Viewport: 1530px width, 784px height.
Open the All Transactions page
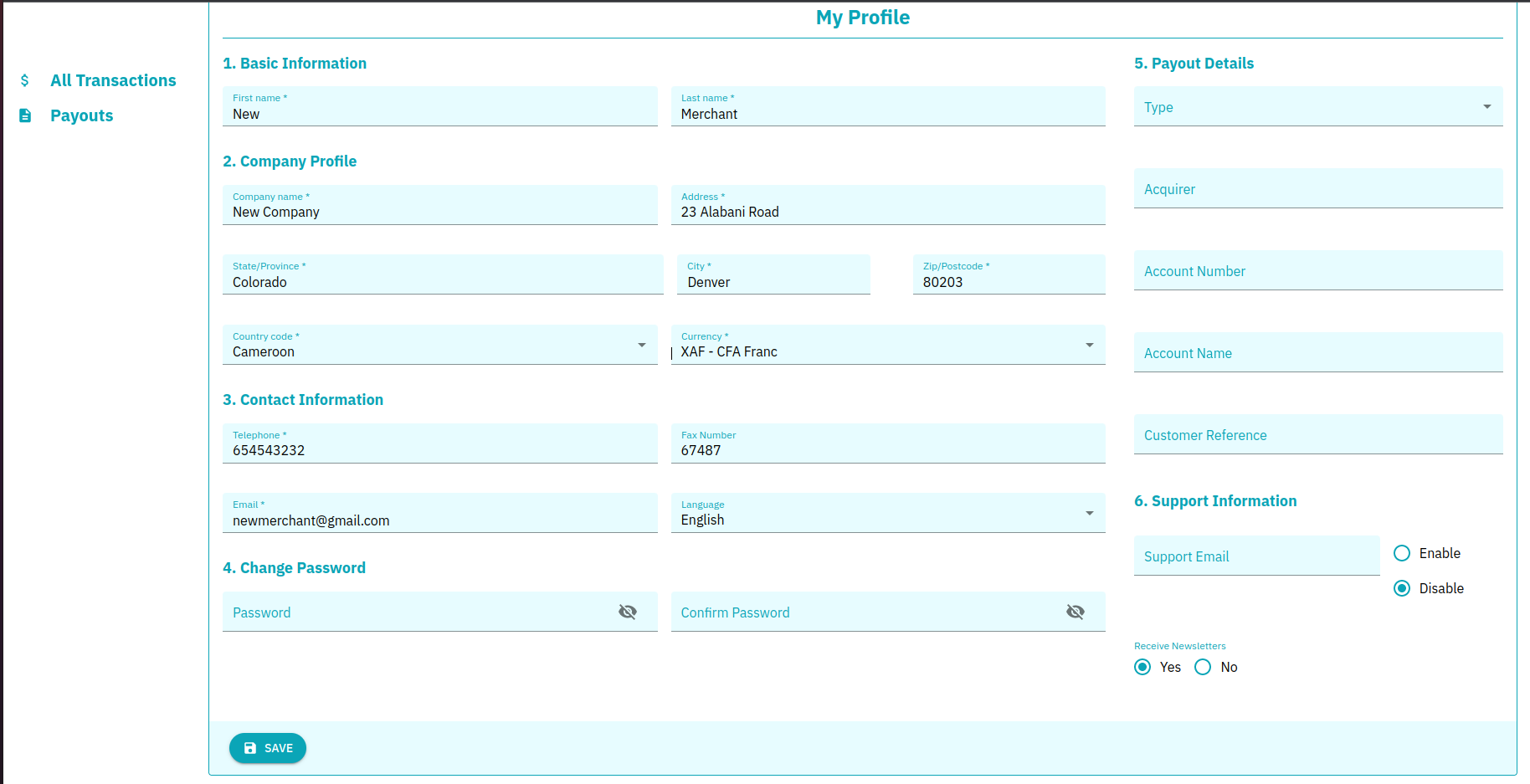pyautogui.click(x=113, y=80)
